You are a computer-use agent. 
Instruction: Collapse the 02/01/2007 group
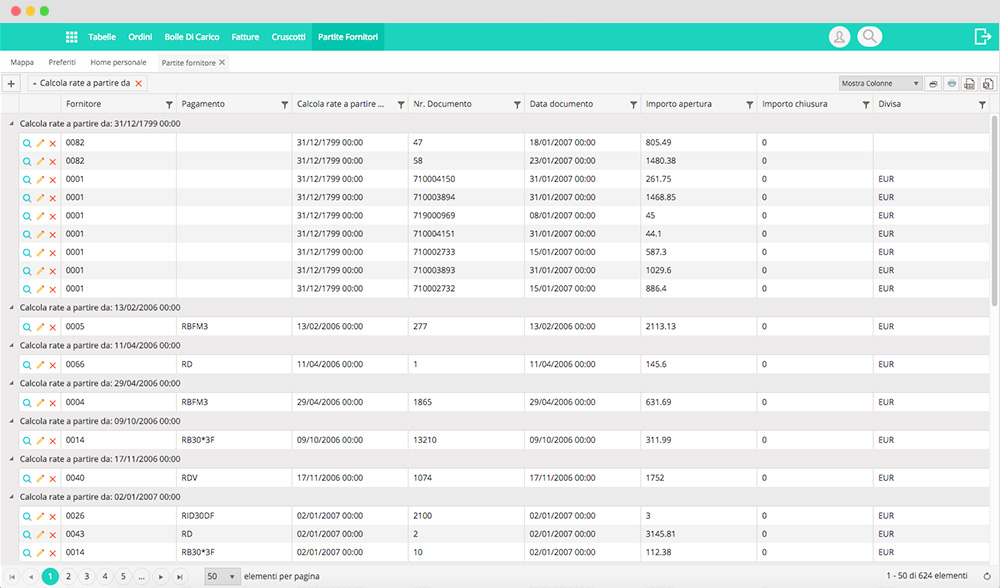[x=11, y=497]
